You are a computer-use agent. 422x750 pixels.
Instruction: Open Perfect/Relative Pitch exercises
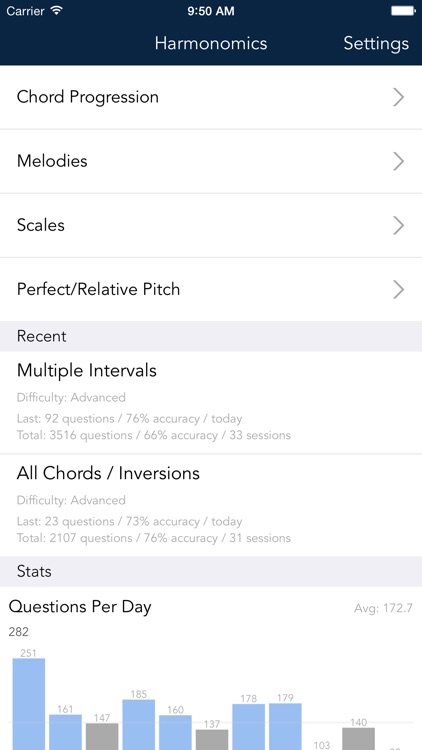(x=211, y=289)
